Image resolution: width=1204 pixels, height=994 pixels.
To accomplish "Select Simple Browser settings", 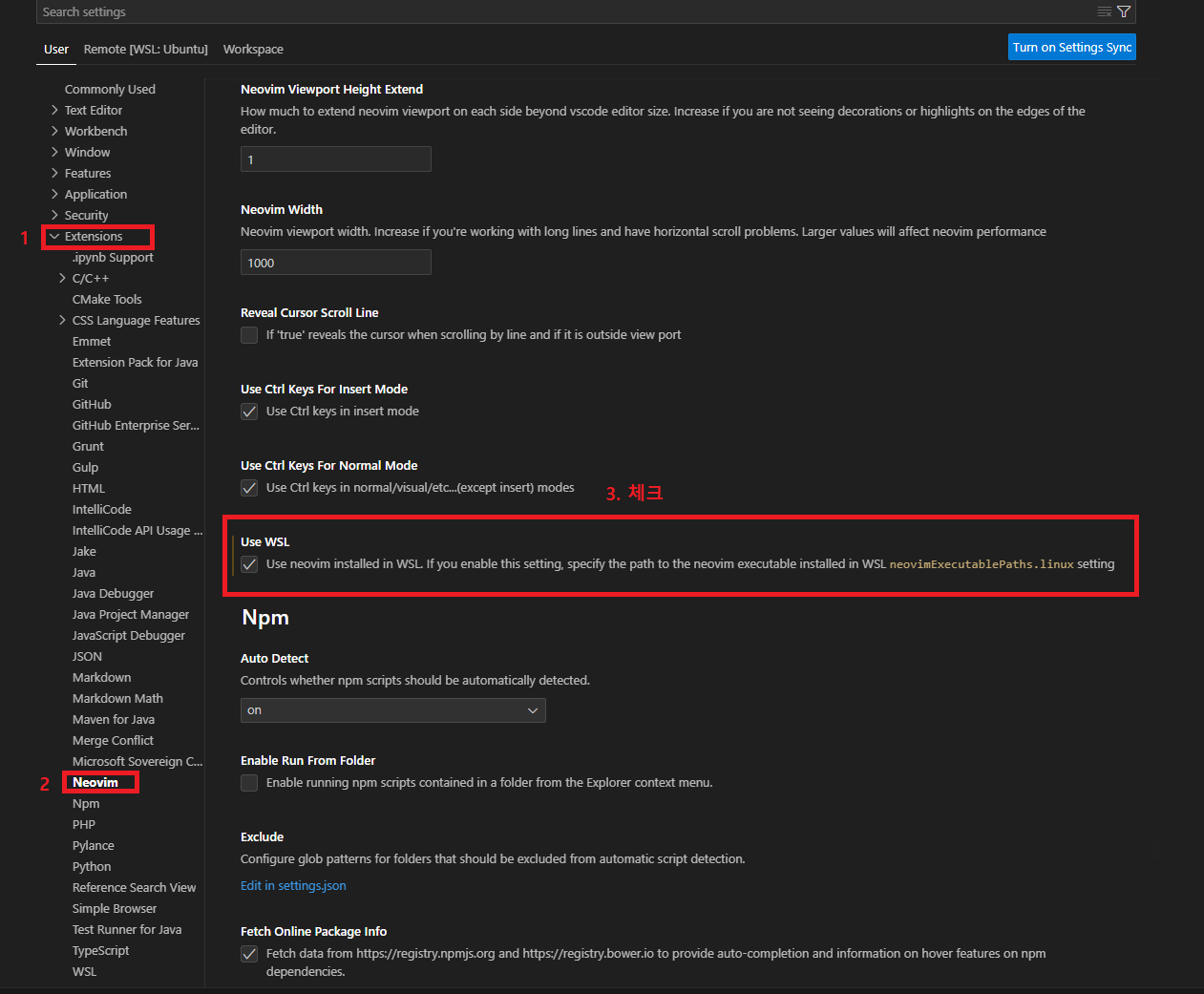I will tap(115, 908).
